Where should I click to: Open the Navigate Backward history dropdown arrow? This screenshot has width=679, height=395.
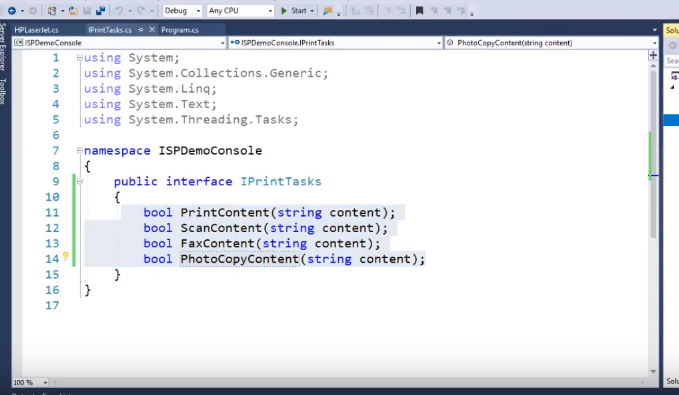coord(22,10)
